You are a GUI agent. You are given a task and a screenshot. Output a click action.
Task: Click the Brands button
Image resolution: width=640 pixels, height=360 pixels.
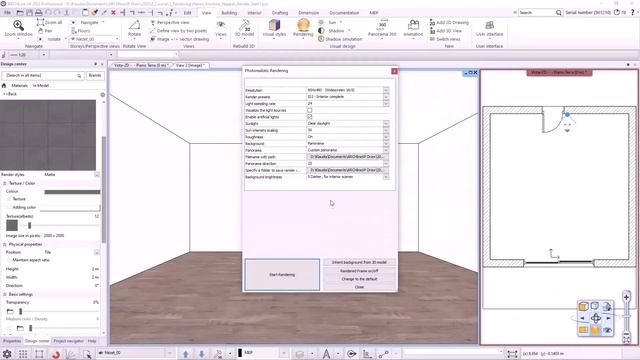click(95, 76)
